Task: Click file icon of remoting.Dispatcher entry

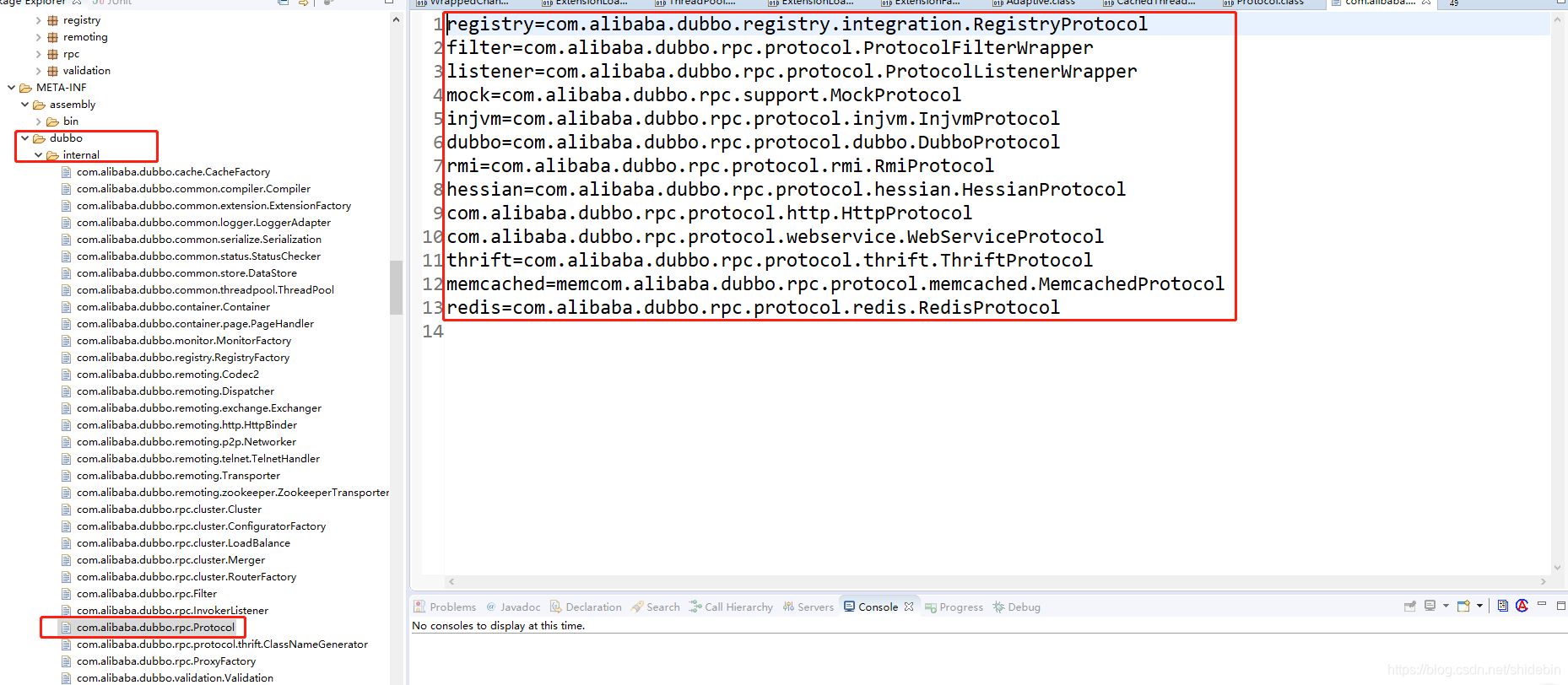Action: [x=66, y=391]
